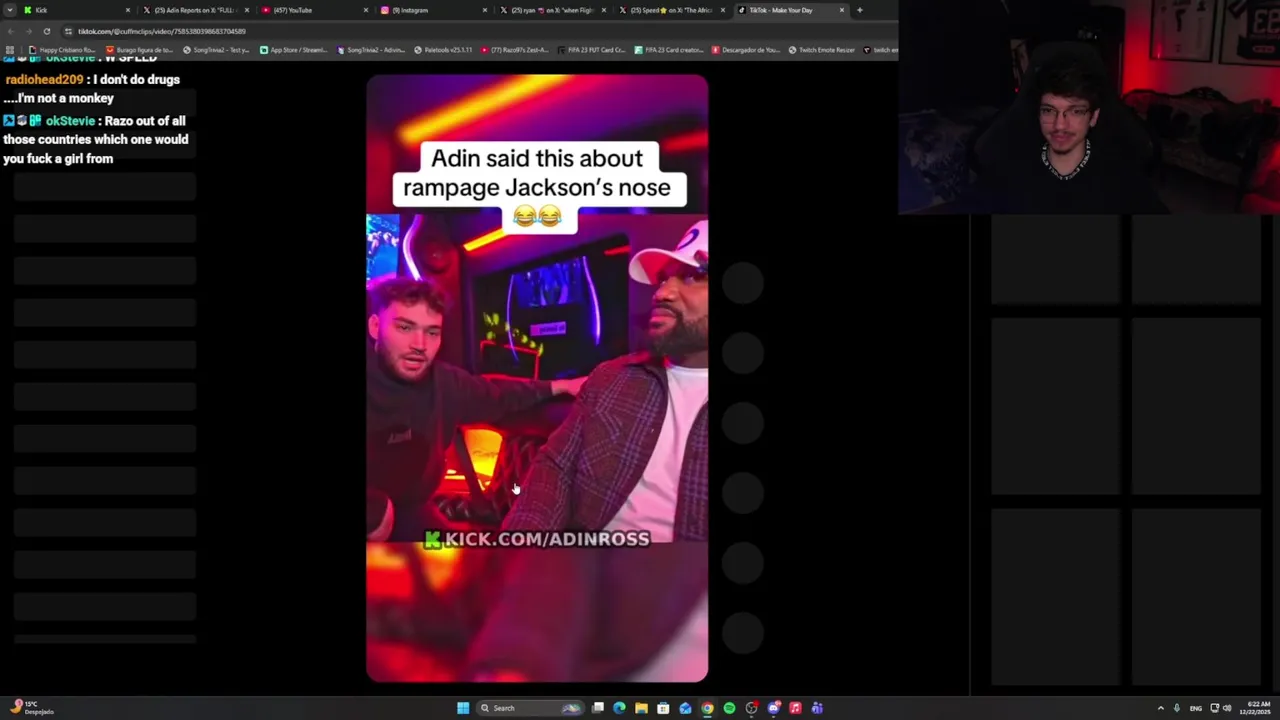Close the TikTok Make Your Day tab

pos(842,10)
